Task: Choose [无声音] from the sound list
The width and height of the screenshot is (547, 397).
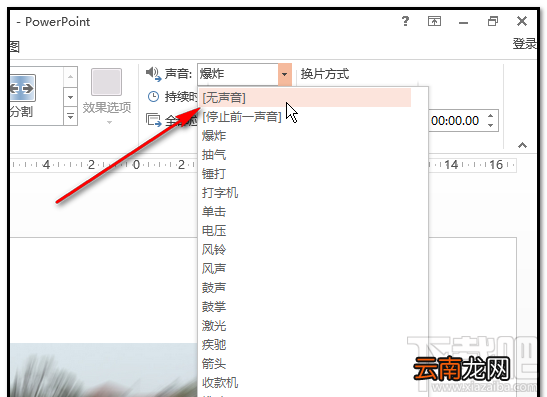Action: (306, 98)
